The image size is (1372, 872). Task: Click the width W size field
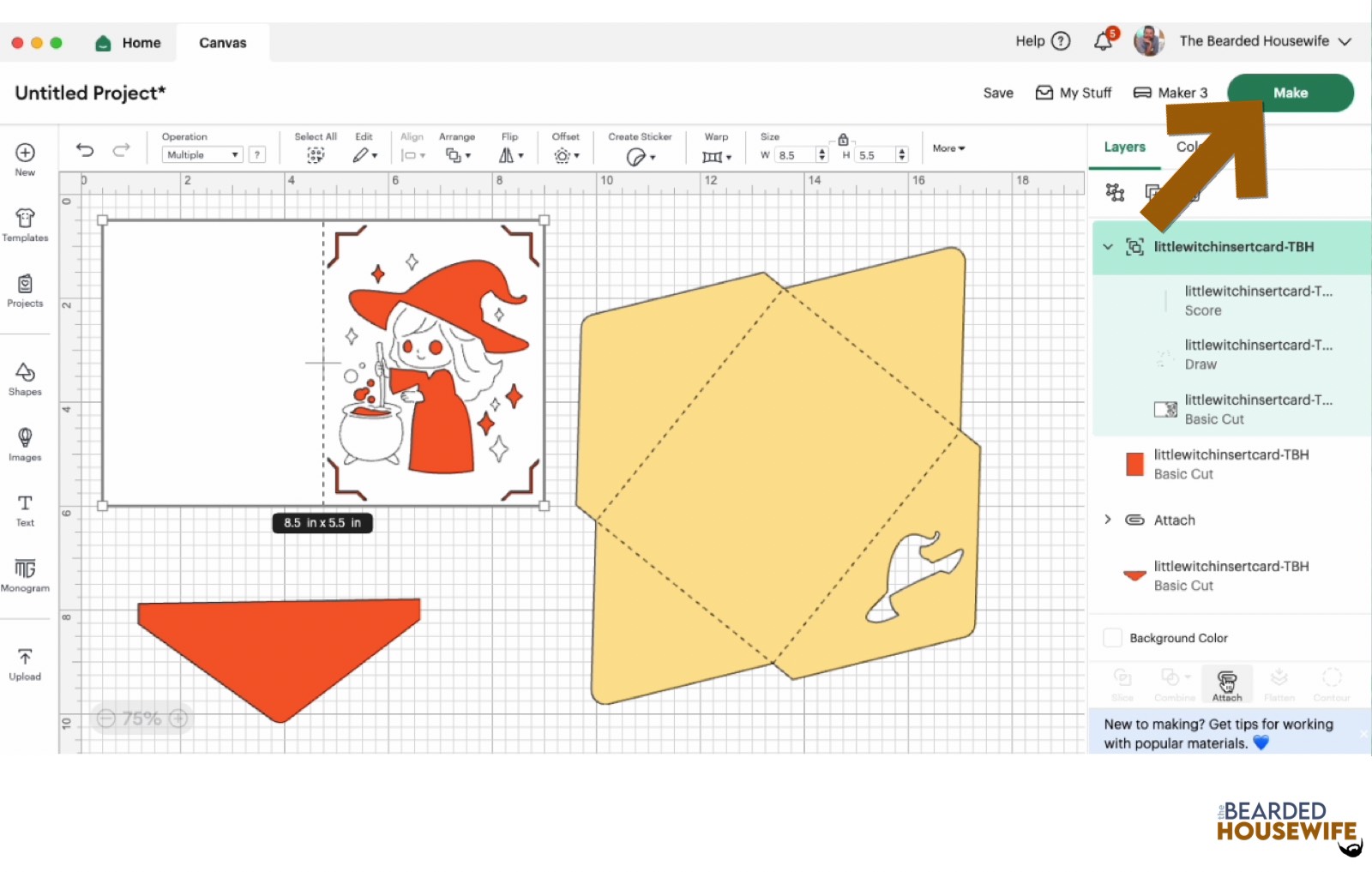click(x=796, y=155)
